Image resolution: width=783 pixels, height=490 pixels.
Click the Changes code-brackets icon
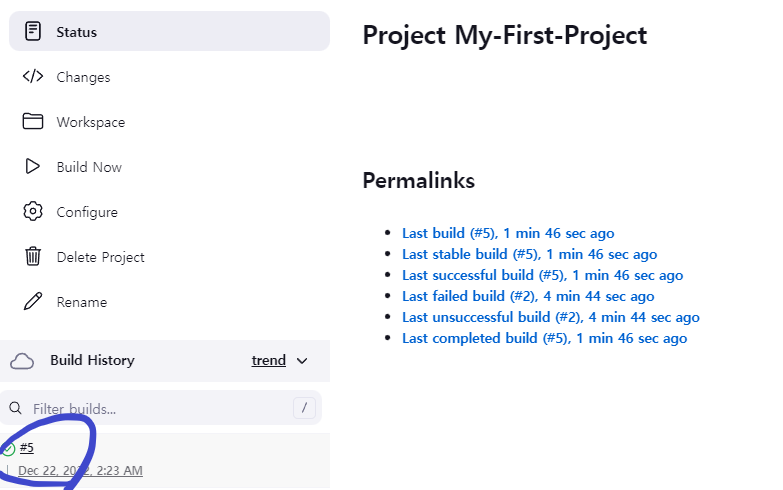click(33, 77)
